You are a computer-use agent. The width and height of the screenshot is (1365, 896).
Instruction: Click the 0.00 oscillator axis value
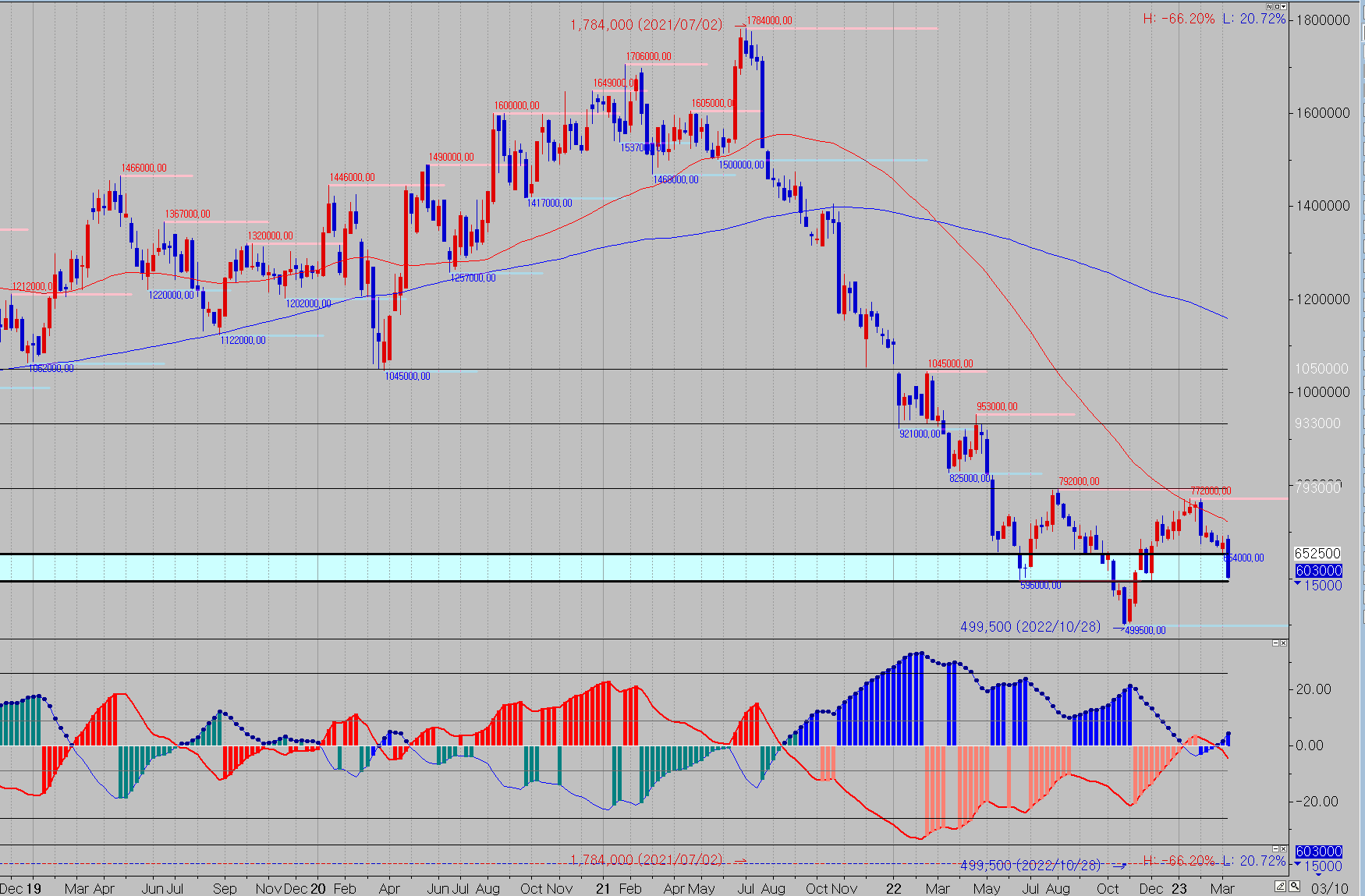coord(1310,745)
